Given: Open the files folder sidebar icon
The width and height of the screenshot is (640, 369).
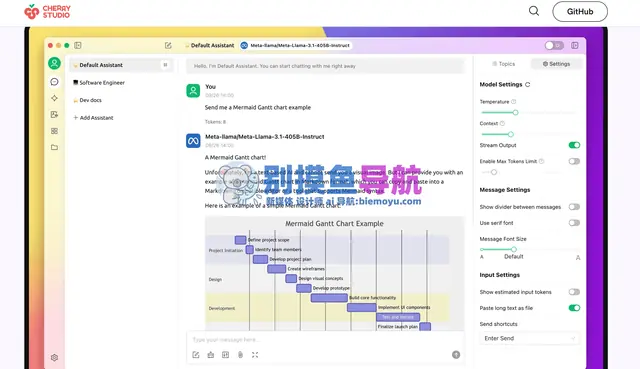Looking at the screenshot, I should 54,147.
